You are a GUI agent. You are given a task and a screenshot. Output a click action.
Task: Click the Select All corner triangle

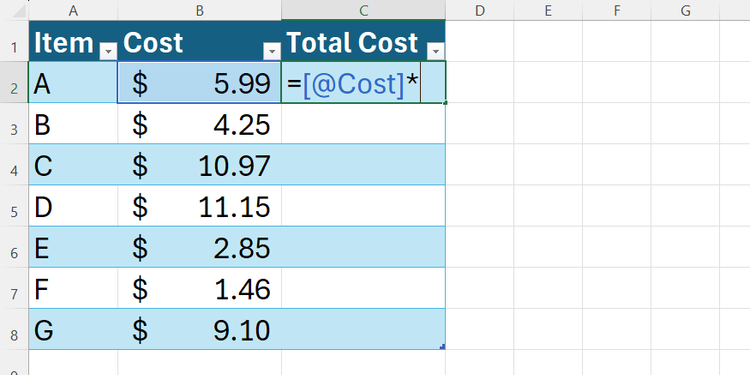click(19, 11)
